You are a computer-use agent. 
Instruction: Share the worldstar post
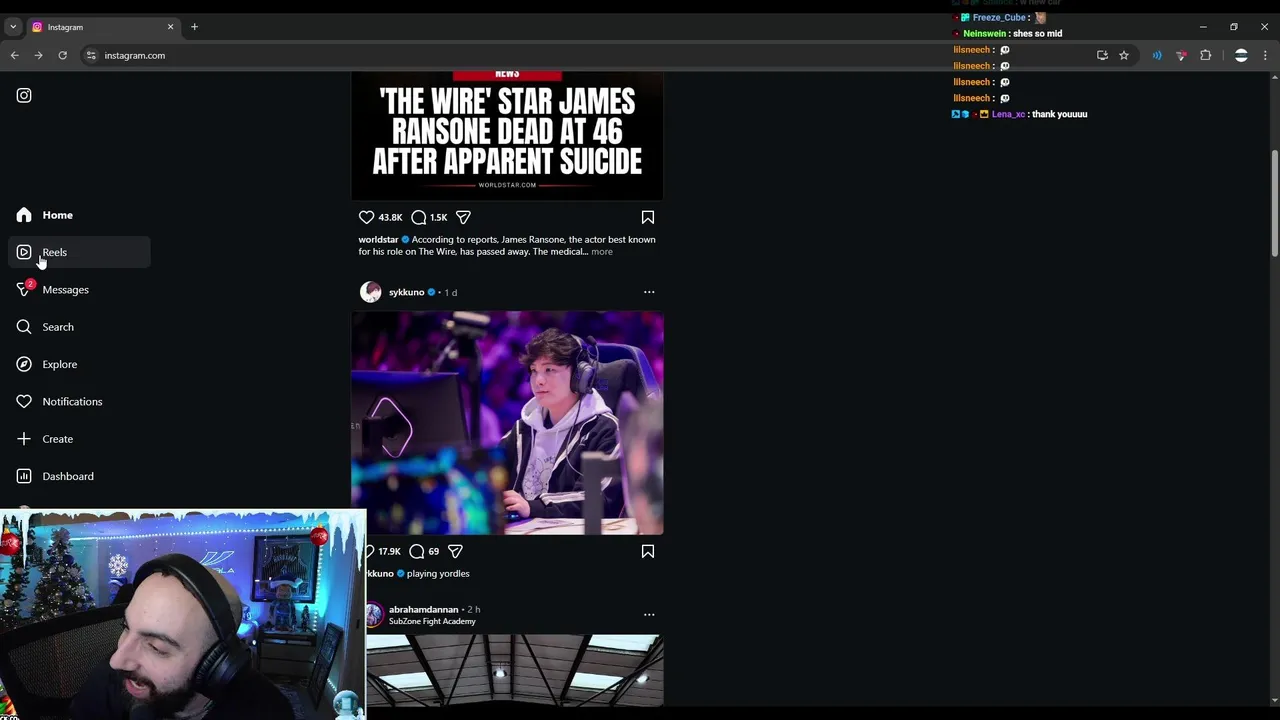point(463,217)
